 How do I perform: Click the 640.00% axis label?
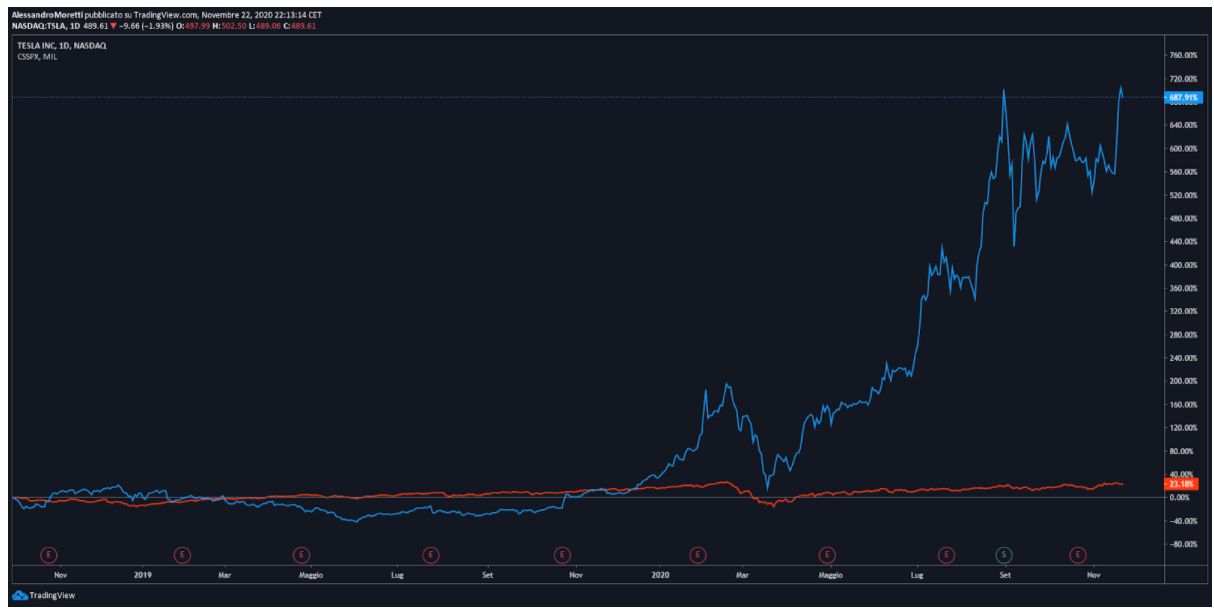1184,125
